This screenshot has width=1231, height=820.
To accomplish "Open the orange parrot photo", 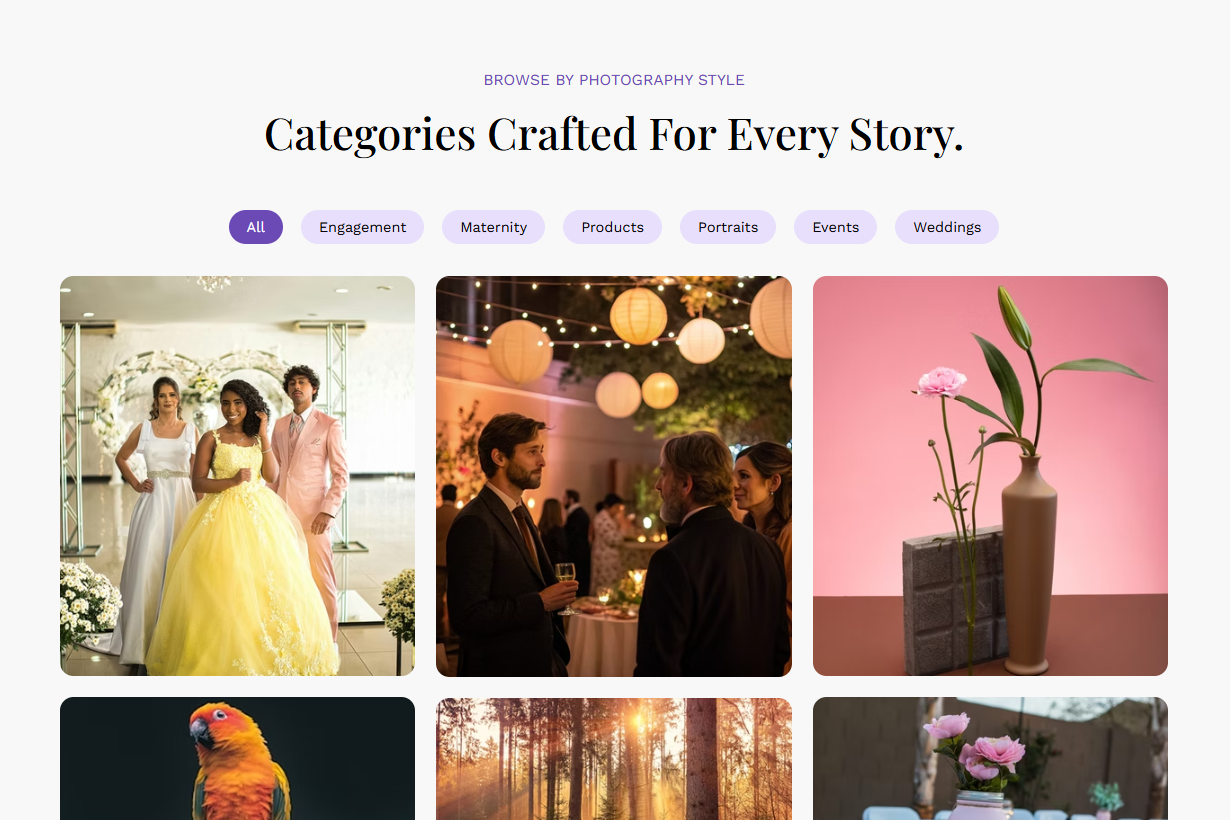I will [237, 759].
